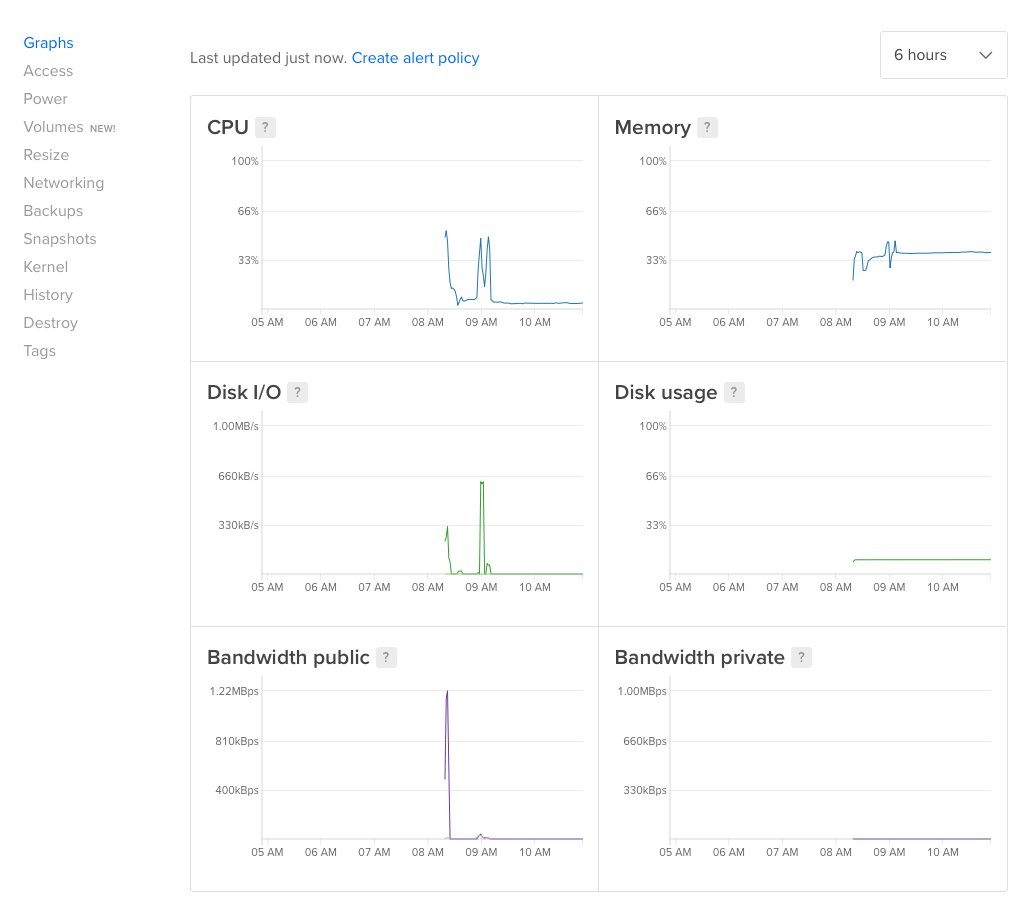Screen dimensions: 1028x902
Task: Click the 400kBps axis label
Action: (237, 791)
